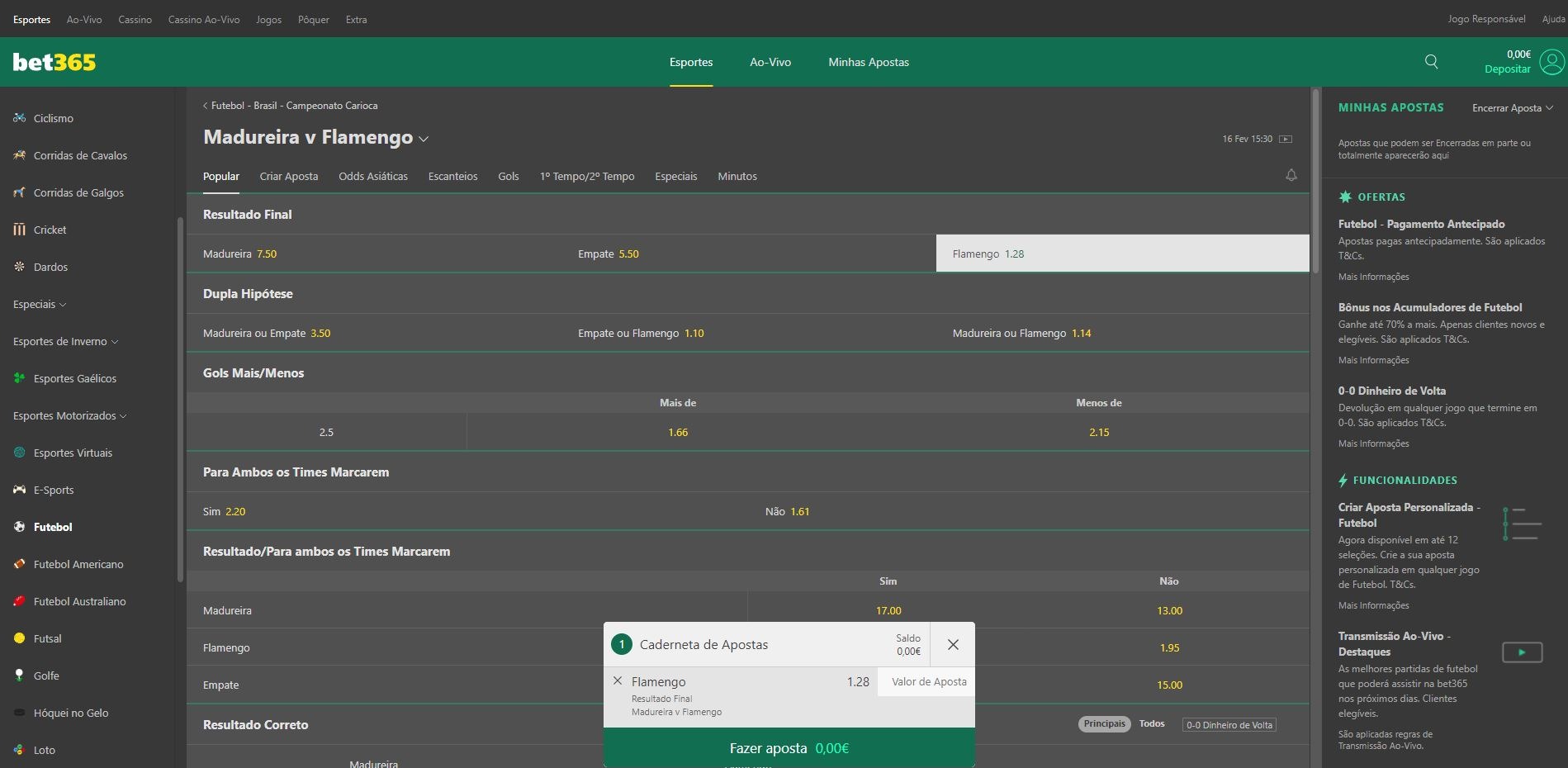Click the Cricket icon in sidebar
Screen dimensions: 1568x768
click(20, 230)
